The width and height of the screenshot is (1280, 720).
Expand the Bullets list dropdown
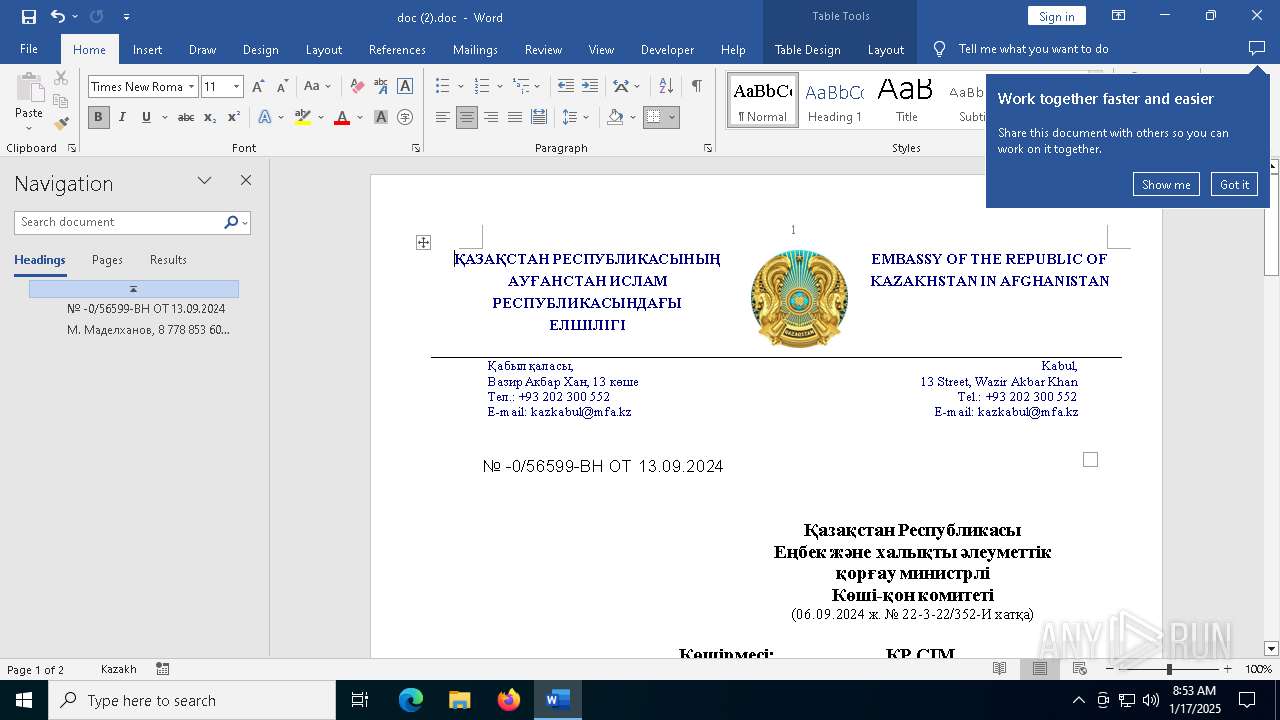click(x=461, y=87)
